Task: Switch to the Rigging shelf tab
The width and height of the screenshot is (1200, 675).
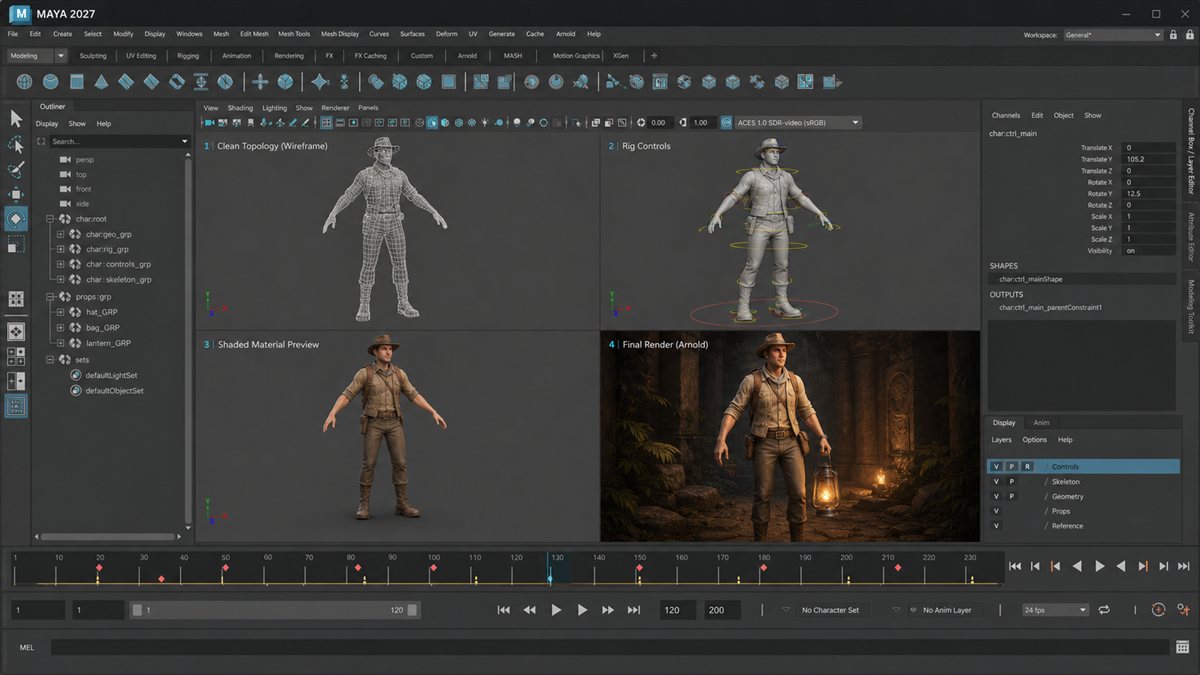Action: (x=188, y=56)
